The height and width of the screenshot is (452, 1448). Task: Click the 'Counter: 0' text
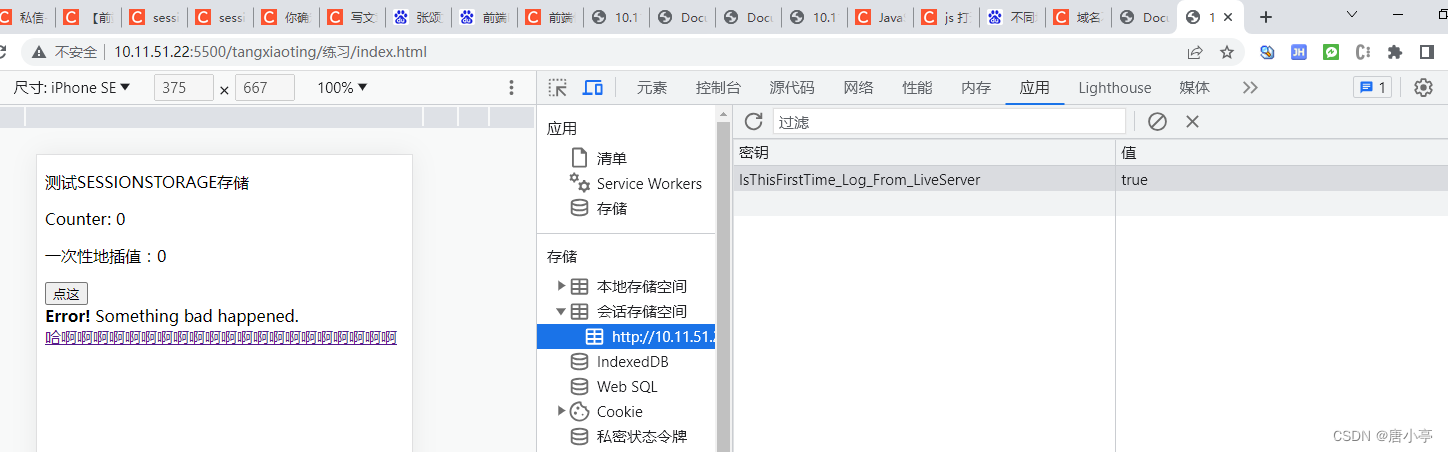(85, 219)
